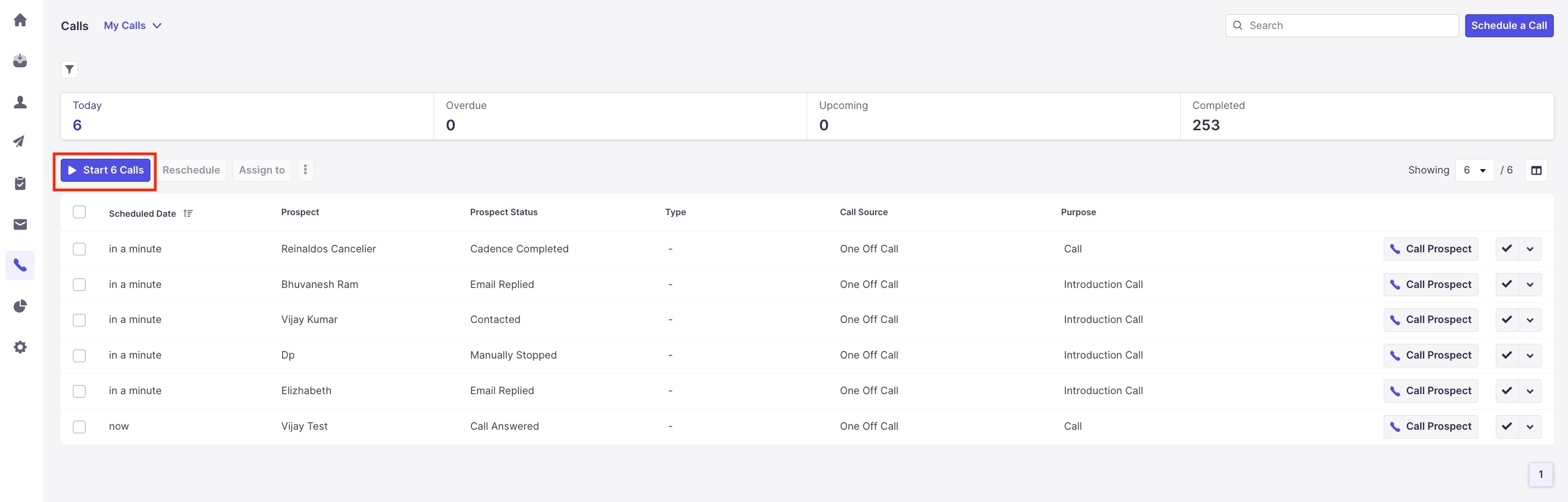Expand the action dropdown arrow for Elizhabeth

point(1530,391)
